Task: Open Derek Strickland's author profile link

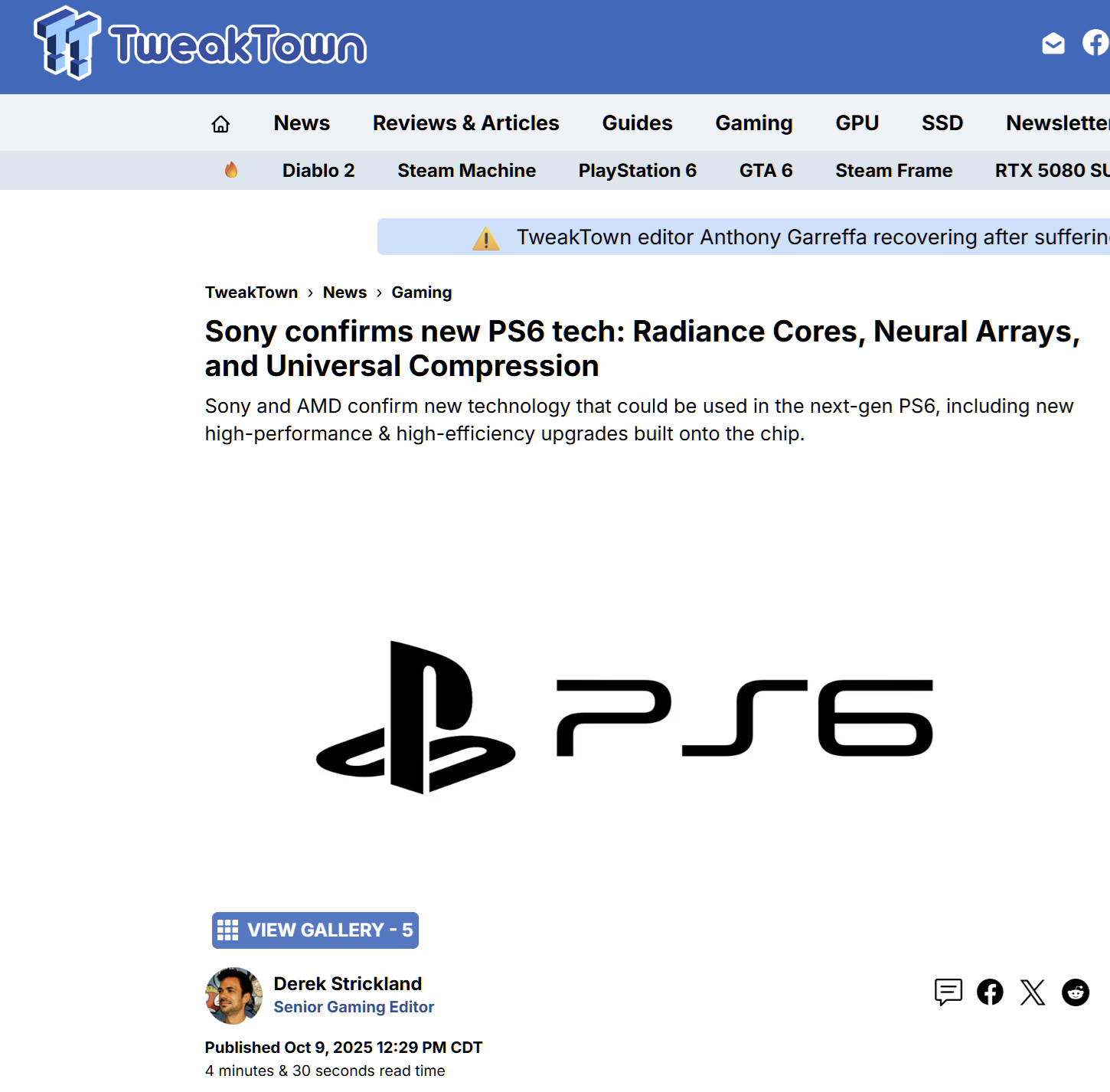Action: (x=348, y=983)
